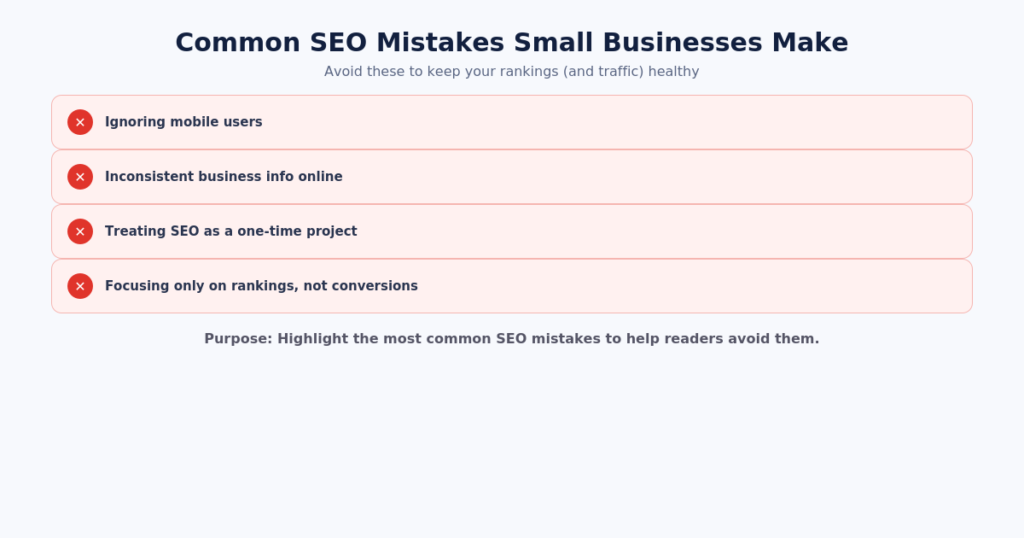Select the subtitle about keeping rankings healthy
This screenshot has height=538, width=1024.
coord(512,71)
